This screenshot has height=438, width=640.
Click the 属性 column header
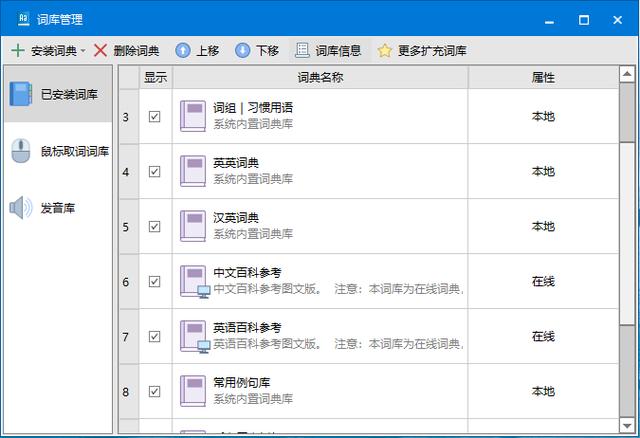click(543, 77)
